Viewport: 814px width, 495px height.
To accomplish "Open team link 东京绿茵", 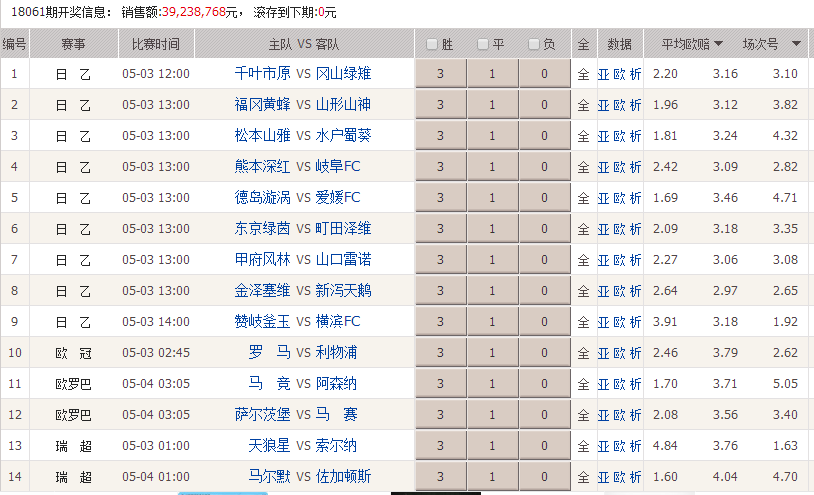I will (262, 228).
